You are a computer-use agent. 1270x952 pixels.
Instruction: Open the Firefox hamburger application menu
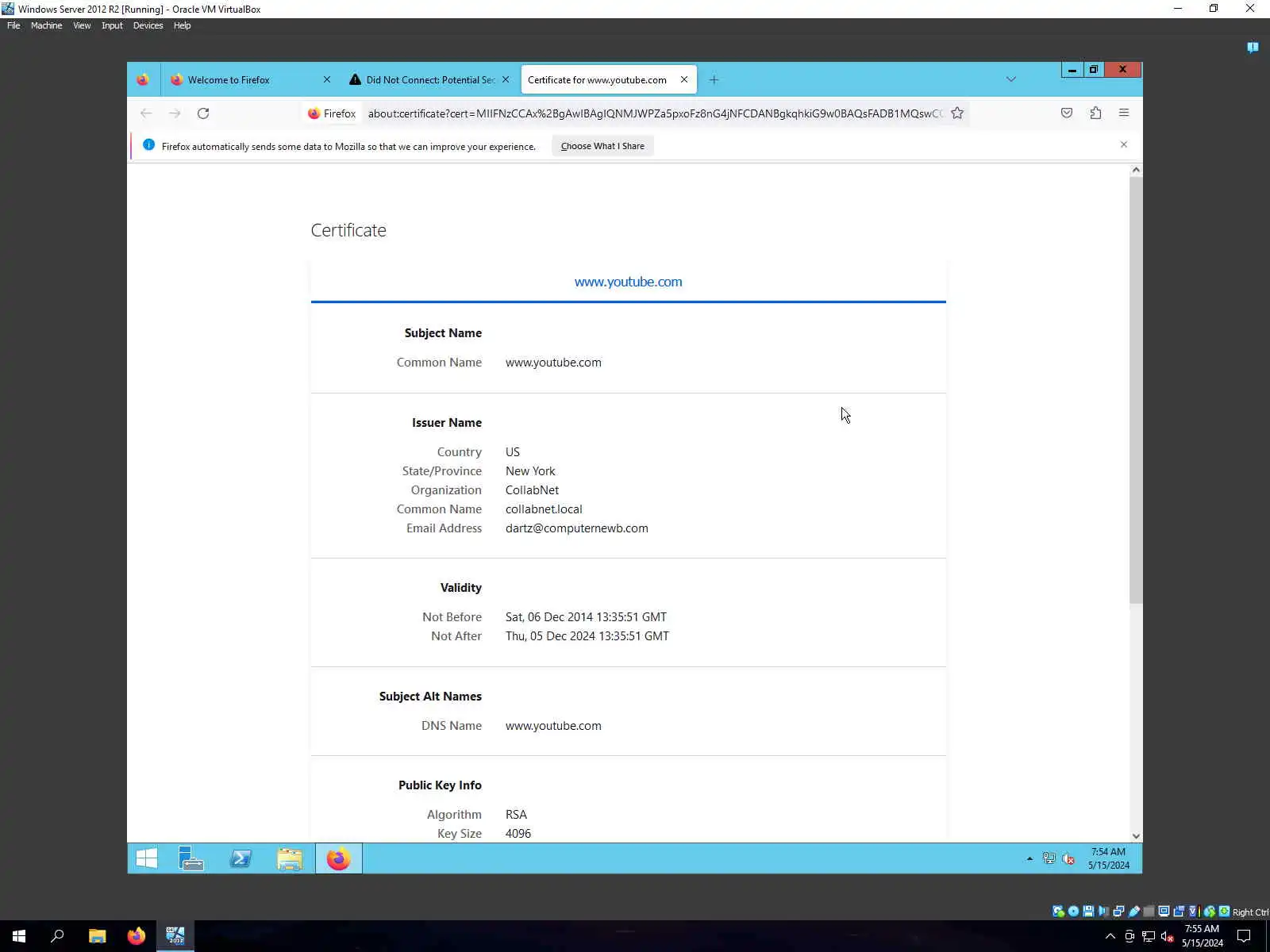pos(1124,113)
